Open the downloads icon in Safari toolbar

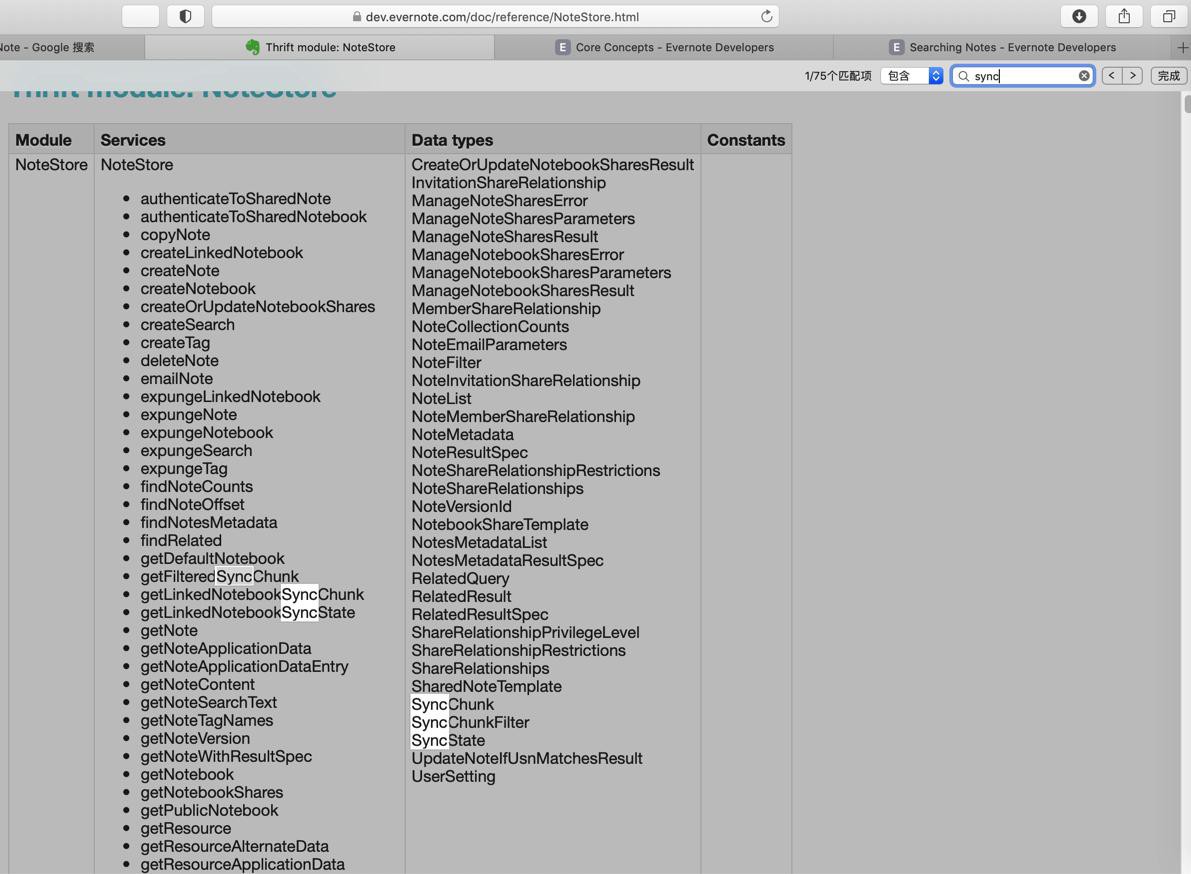coord(1079,16)
